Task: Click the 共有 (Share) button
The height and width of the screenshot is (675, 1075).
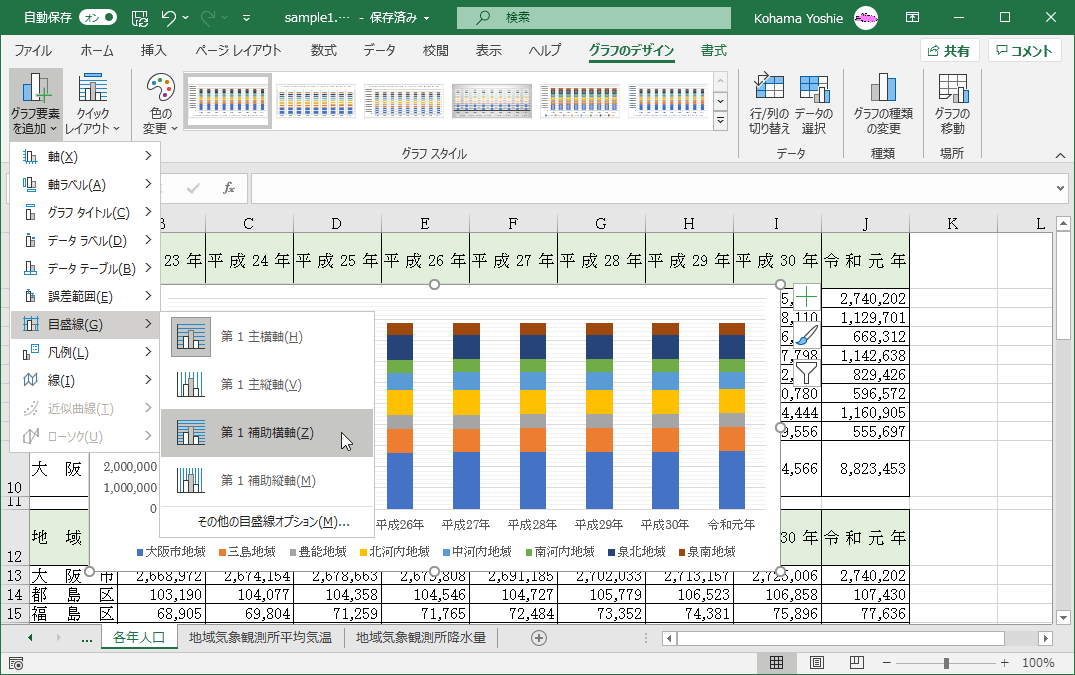Action: tap(949, 51)
